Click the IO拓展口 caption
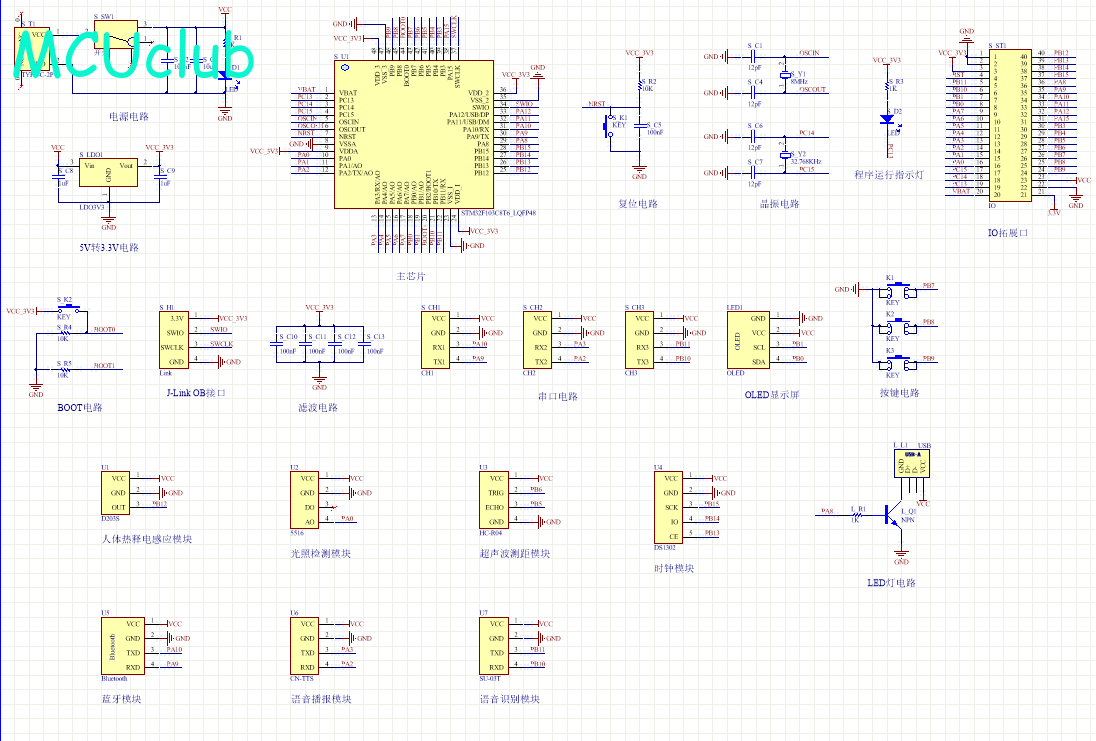This screenshot has width=1096, height=741. tap(1007, 232)
